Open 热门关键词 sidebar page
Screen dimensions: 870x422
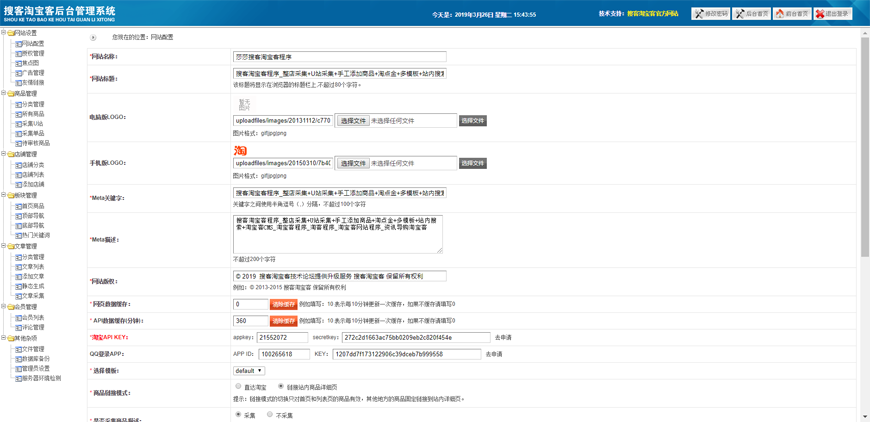36,235
